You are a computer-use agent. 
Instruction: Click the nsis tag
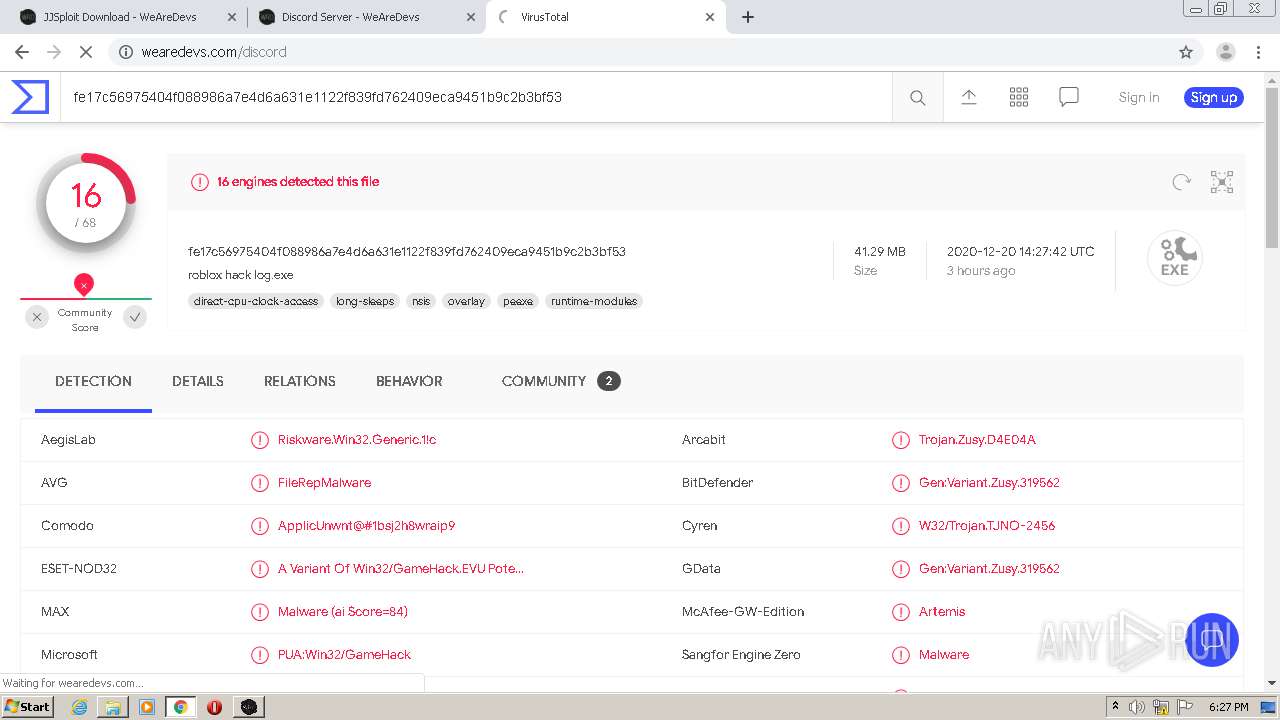pyautogui.click(x=421, y=301)
